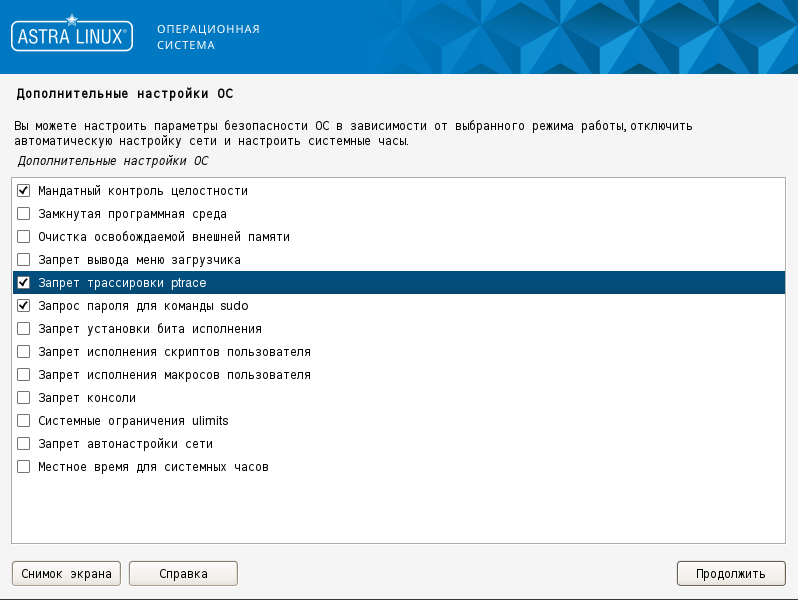
Task: Click the Продолжить button
Action: point(731,574)
